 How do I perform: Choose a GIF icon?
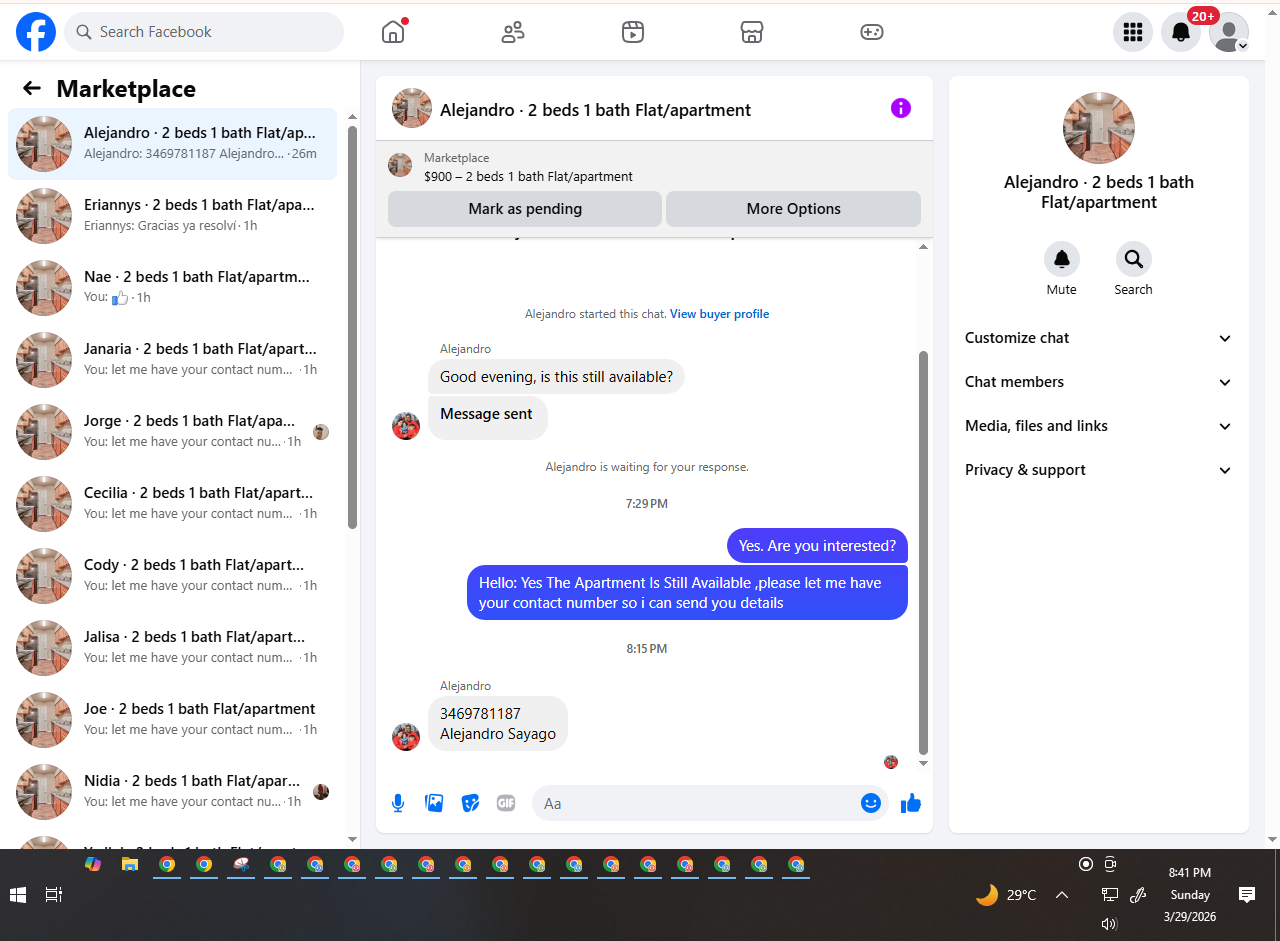pos(506,803)
